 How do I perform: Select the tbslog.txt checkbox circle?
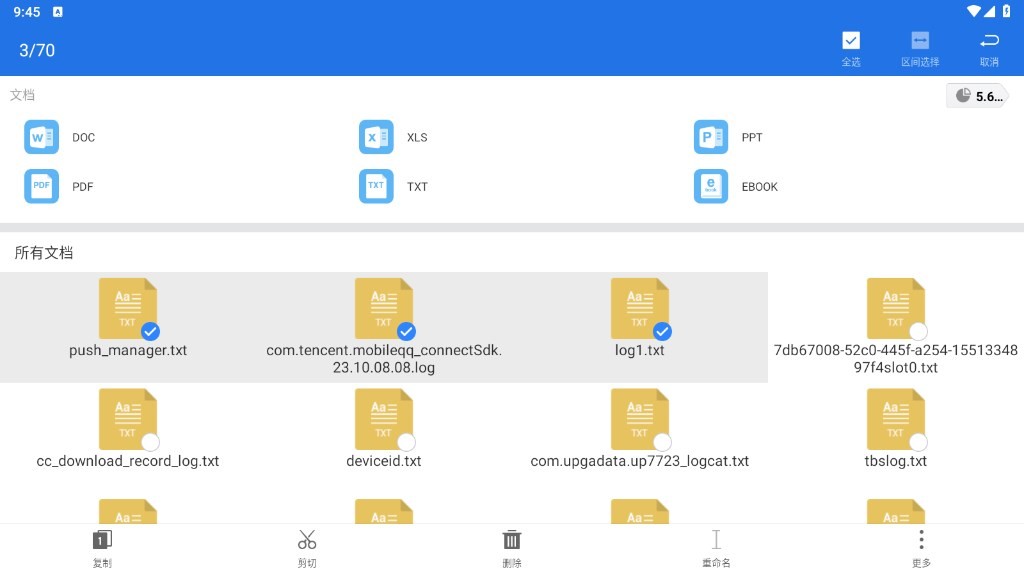pos(918,441)
